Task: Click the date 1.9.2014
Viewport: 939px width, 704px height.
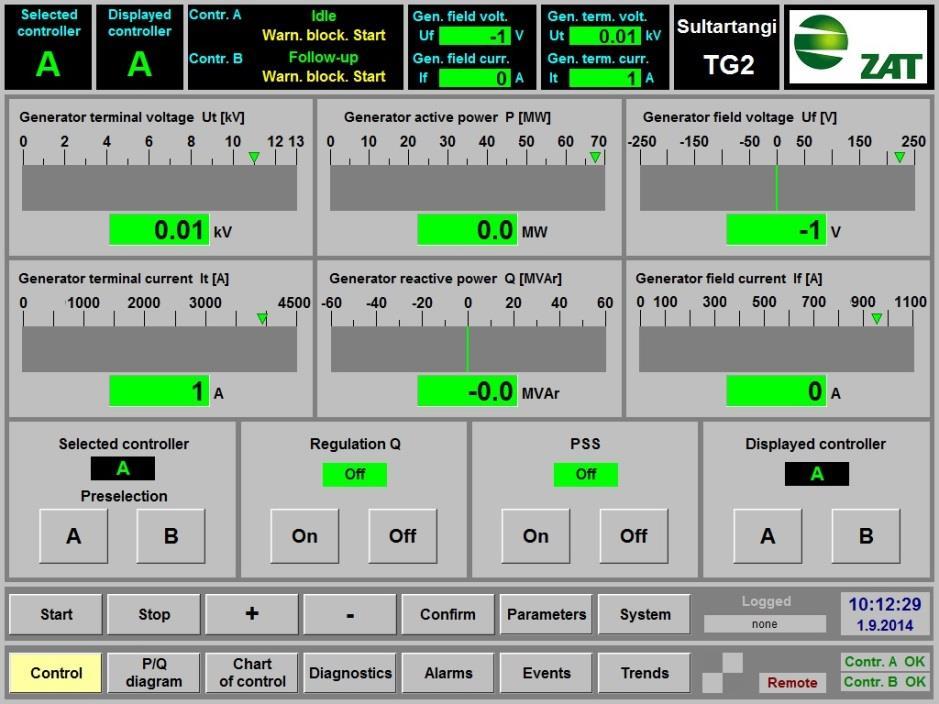Action: click(885, 626)
